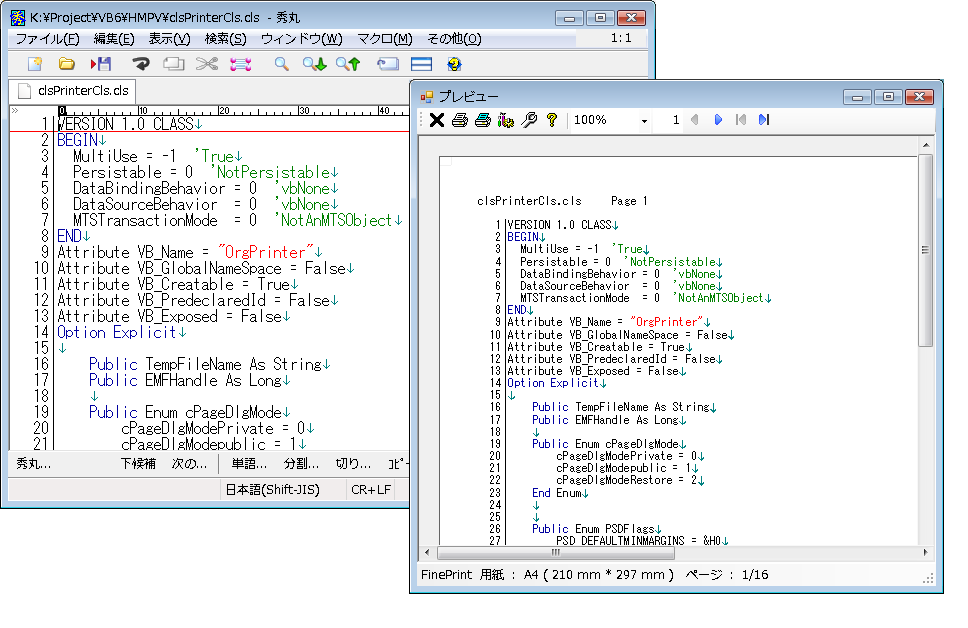Open search with the magnifier icon
Screen dimensions: 968x628
282,64
